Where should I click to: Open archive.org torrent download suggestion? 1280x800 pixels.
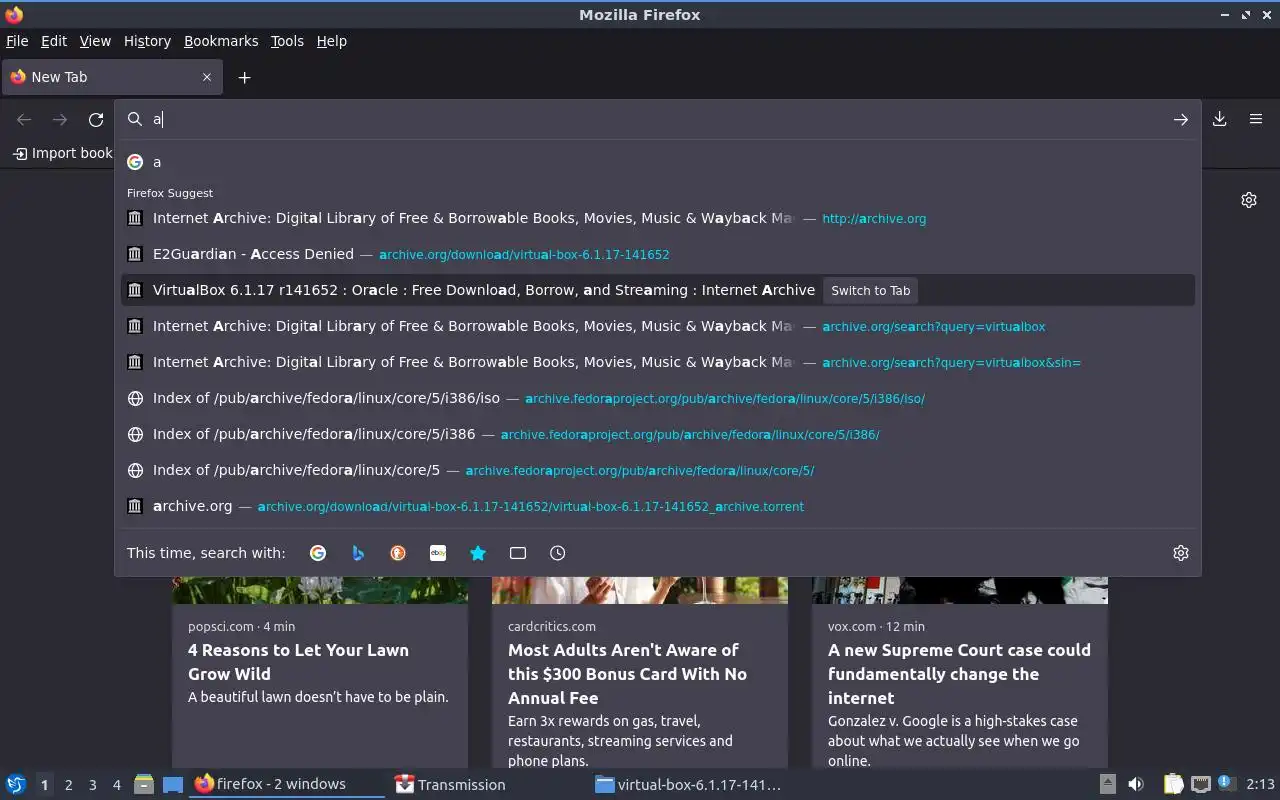(x=658, y=506)
